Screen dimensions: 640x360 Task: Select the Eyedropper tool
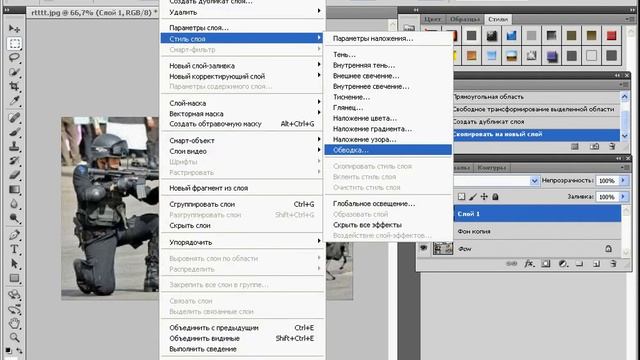pyautogui.click(x=14, y=100)
